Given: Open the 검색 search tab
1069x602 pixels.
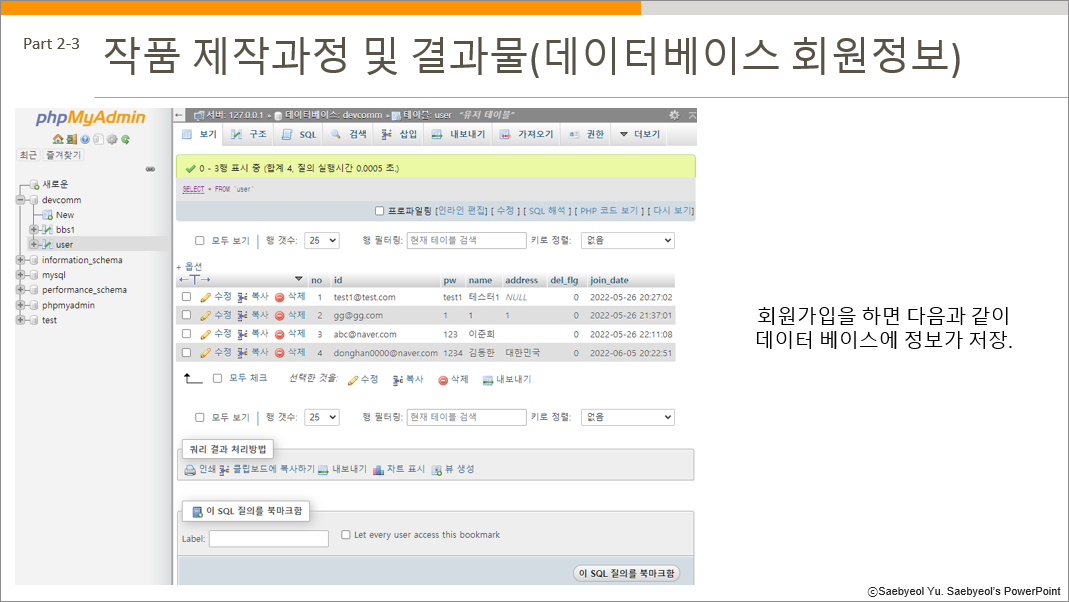Looking at the screenshot, I should pyautogui.click(x=349, y=134).
